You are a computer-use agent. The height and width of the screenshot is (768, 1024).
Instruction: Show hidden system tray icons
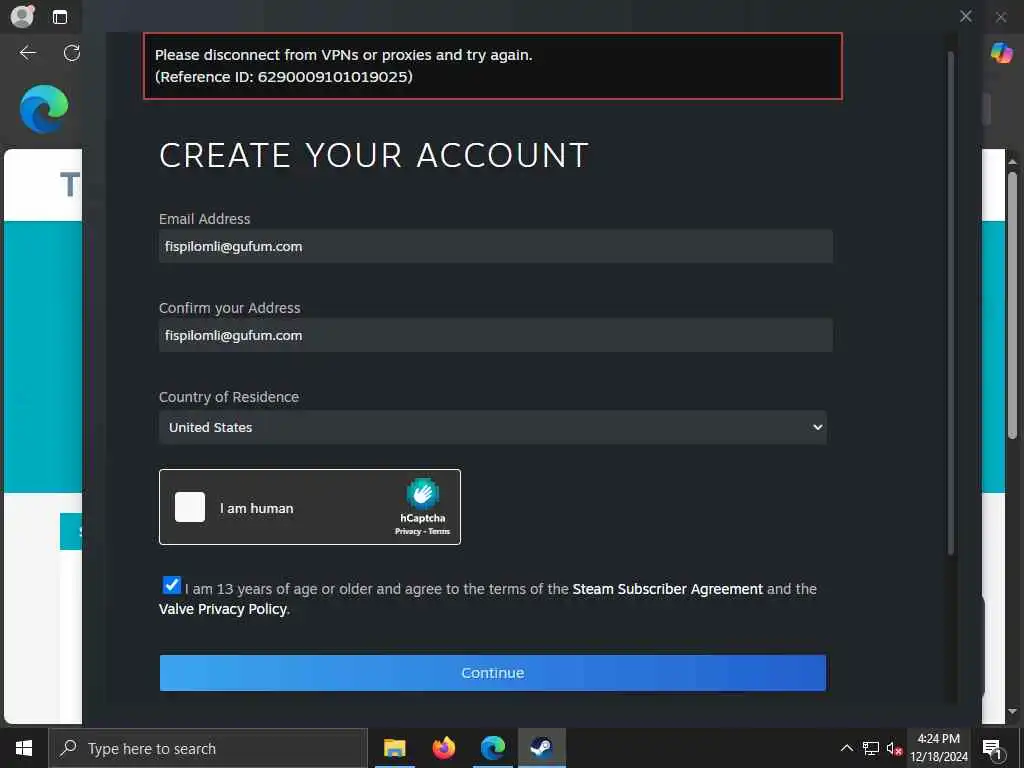pos(846,748)
